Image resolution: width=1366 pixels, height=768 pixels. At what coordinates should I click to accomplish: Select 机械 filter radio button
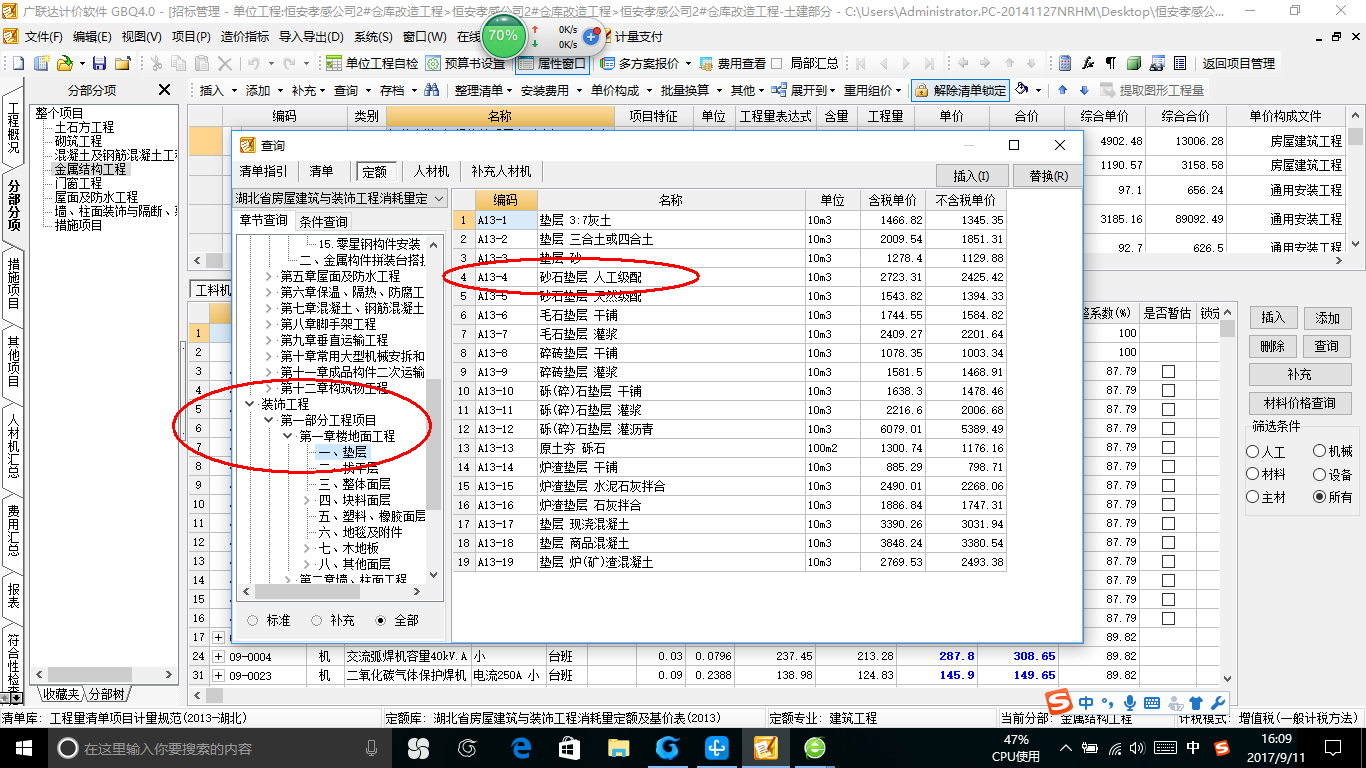[1319, 452]
